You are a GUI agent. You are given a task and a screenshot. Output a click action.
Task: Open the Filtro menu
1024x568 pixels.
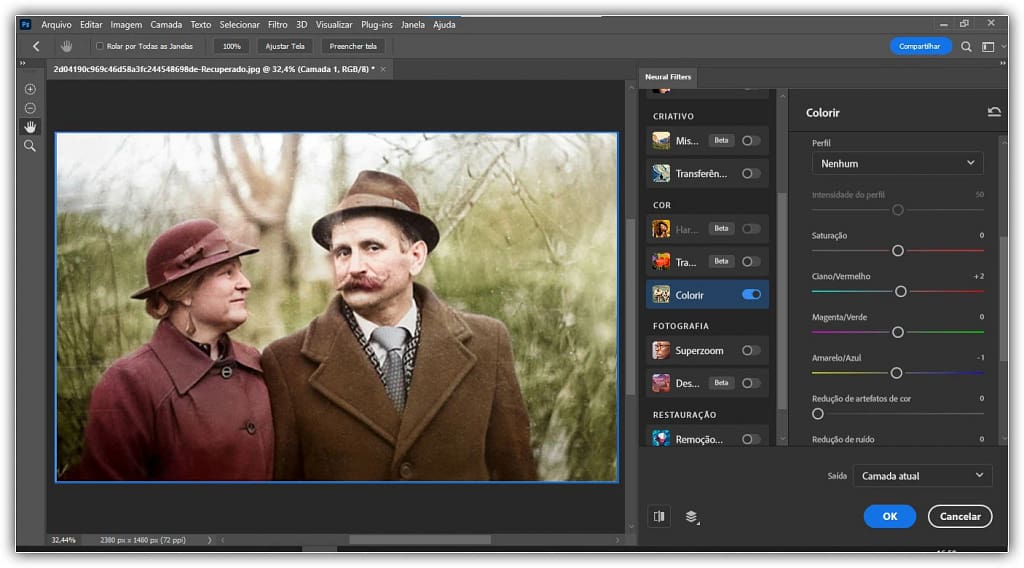pyautogui.click(x=277, y=24)
